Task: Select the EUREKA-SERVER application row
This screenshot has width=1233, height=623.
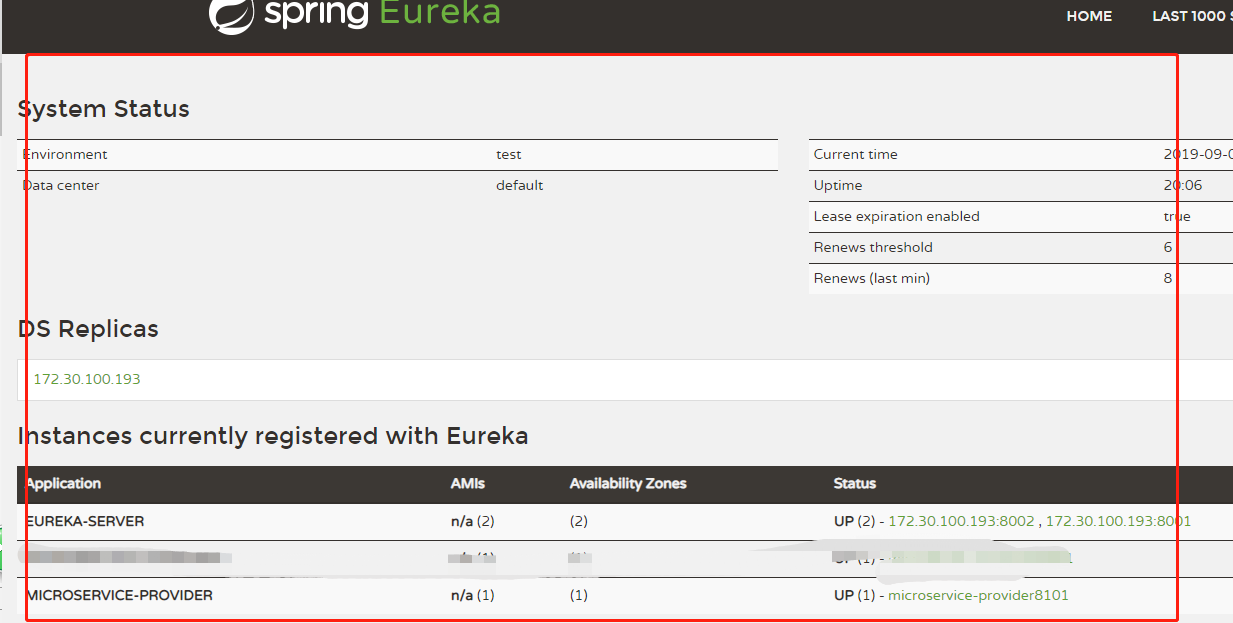Action: click(85, 521)
